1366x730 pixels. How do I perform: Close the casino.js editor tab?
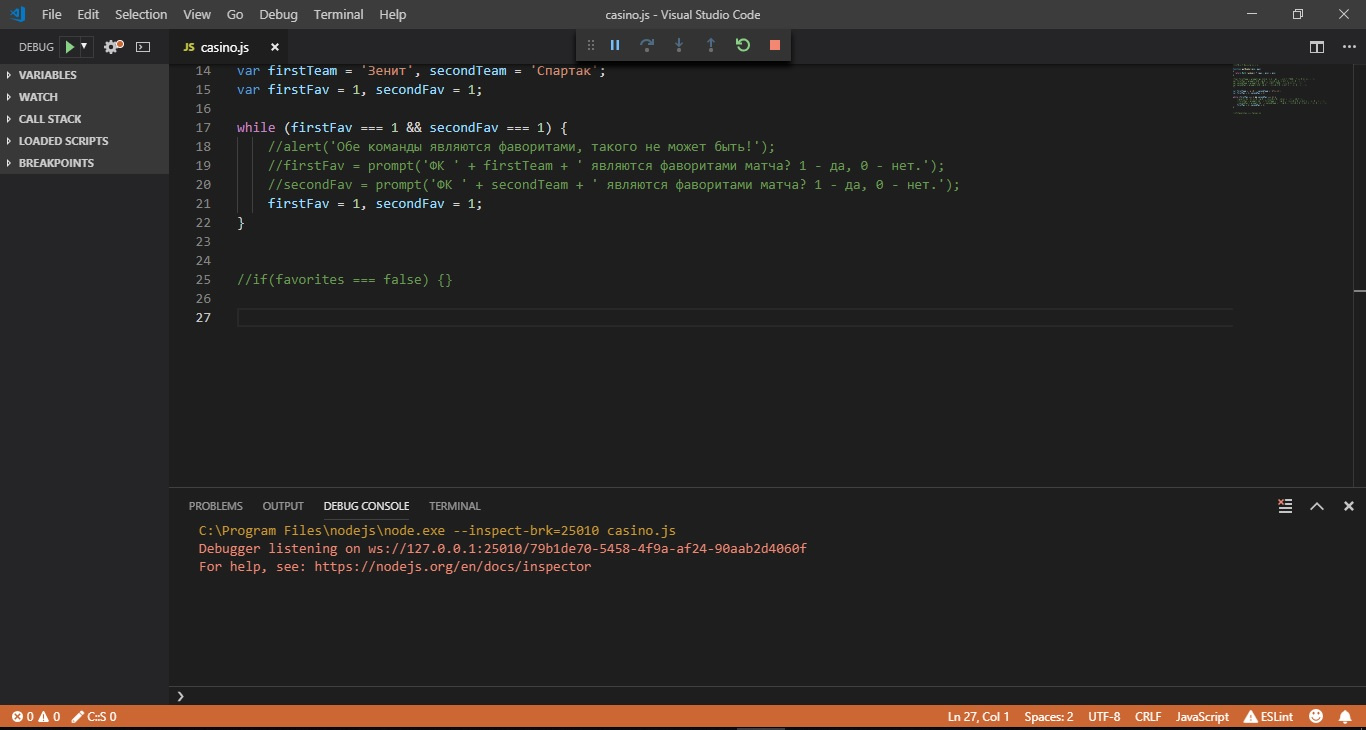click(x=273, y=47)
